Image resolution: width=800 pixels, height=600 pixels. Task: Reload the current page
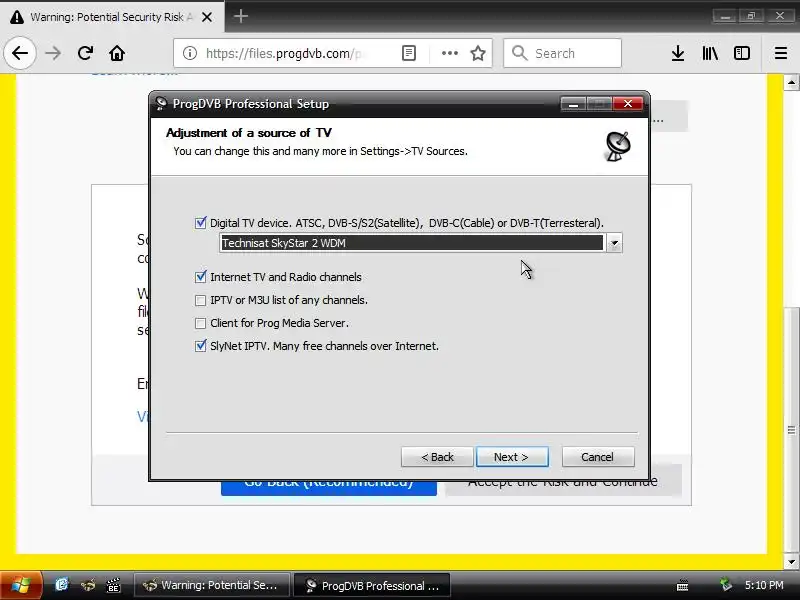click(x=85, y=53)
